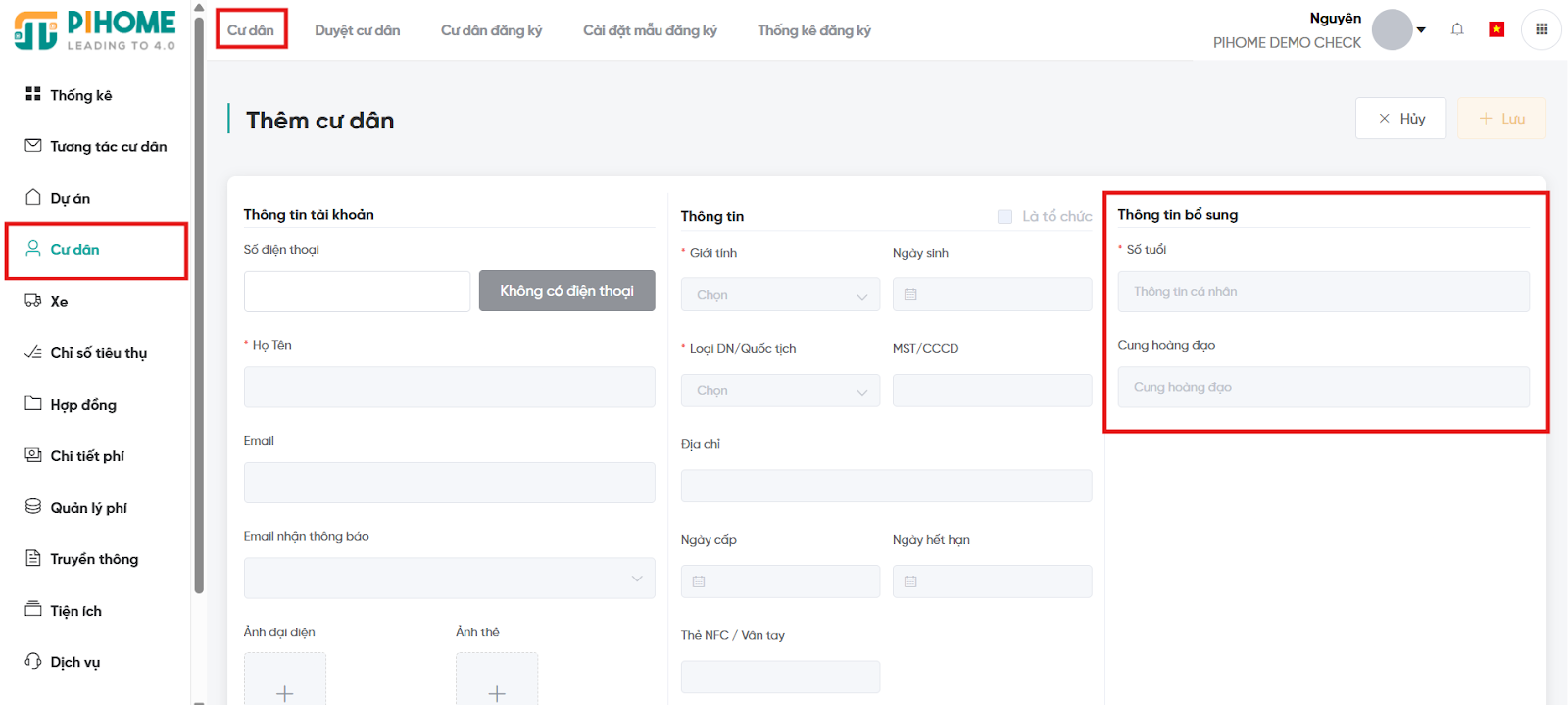Click the Dịch vụ headset icon
This screenshot has height=705, width=1568.
click(x=33, y=661)
